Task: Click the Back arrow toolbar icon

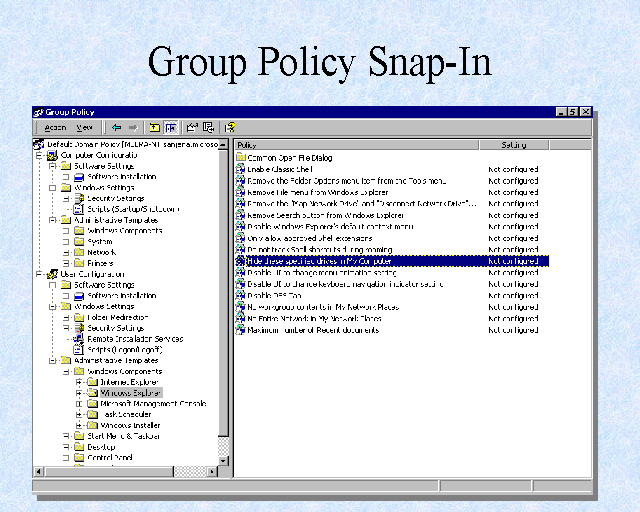Action: tap(116, 128)
